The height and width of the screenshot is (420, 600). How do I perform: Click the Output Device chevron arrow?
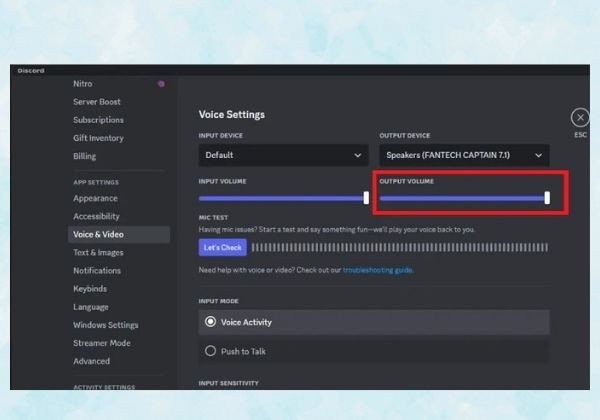[x=538, y=155]
